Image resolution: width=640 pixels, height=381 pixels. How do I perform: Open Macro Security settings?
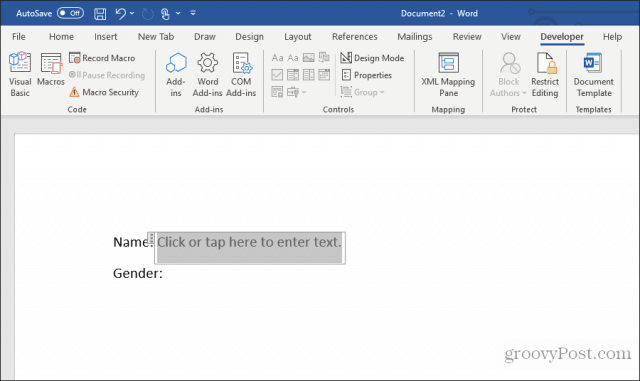[104, 92]
